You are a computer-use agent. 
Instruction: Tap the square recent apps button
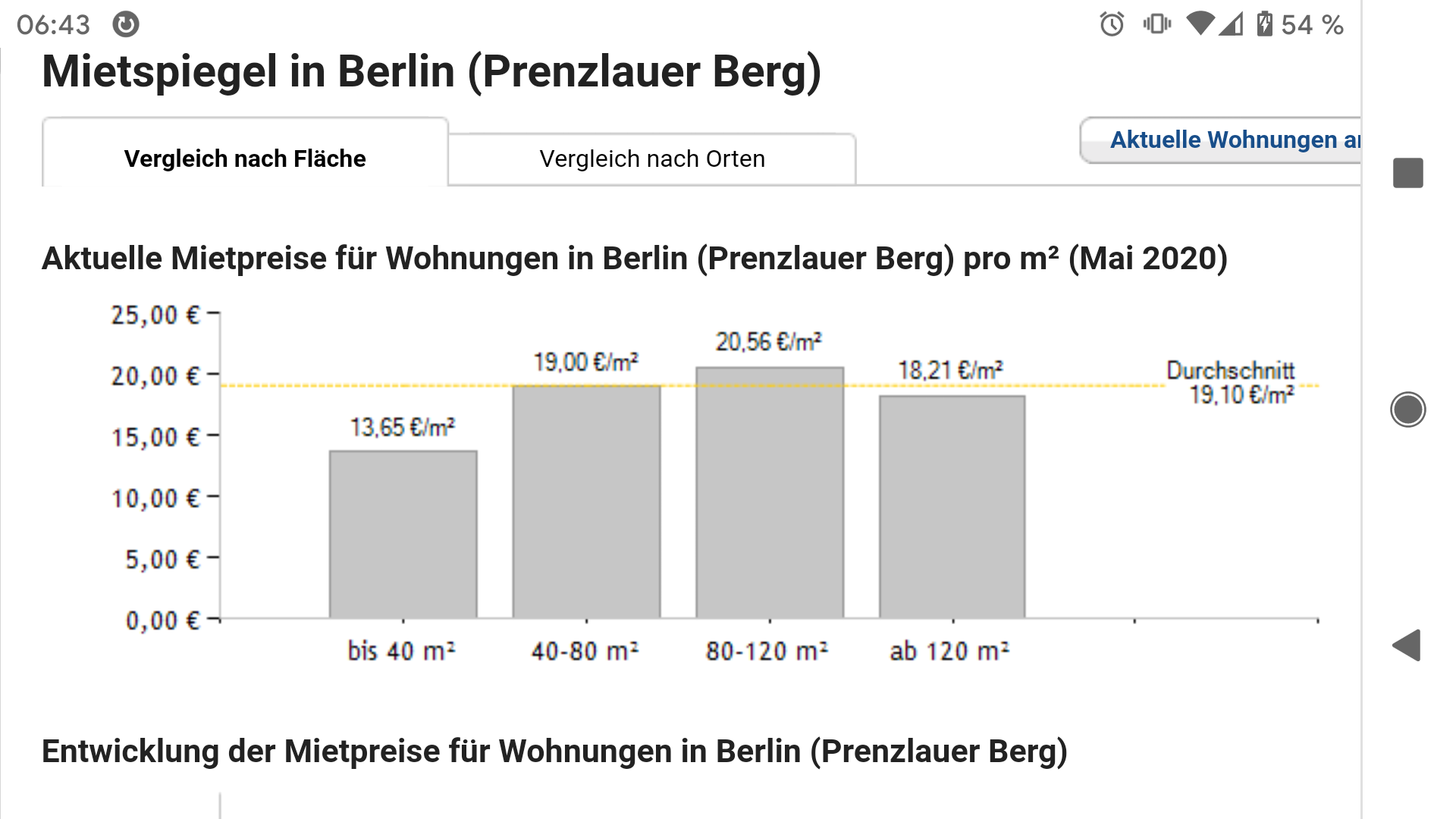point(1408,173)
